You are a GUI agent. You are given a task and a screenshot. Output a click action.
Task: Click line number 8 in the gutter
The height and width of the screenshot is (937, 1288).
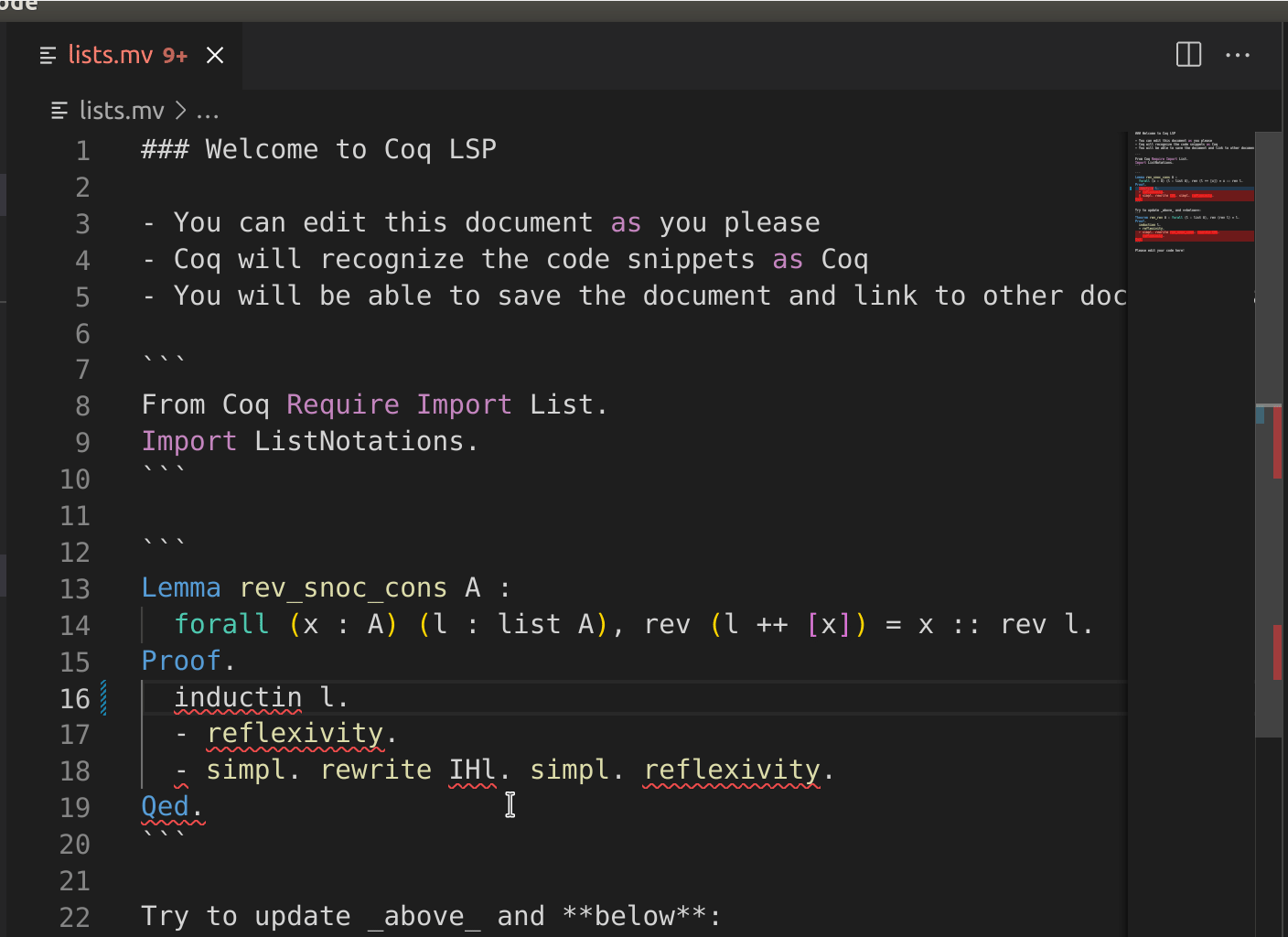pyautogui.click(x=82, y=406)
